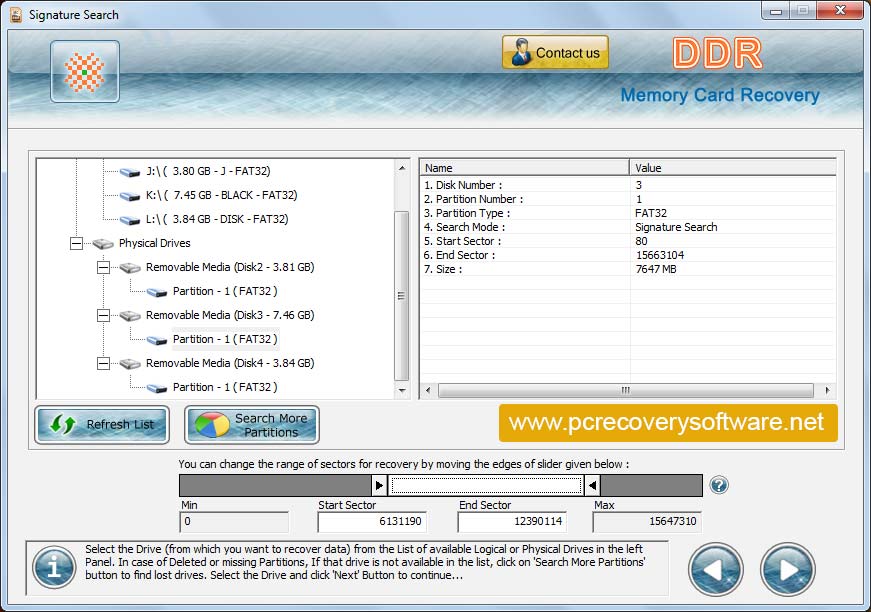The height and width of the screenshot is (612, 871).
Task: Click the K: drive icon
Action: 130,196
